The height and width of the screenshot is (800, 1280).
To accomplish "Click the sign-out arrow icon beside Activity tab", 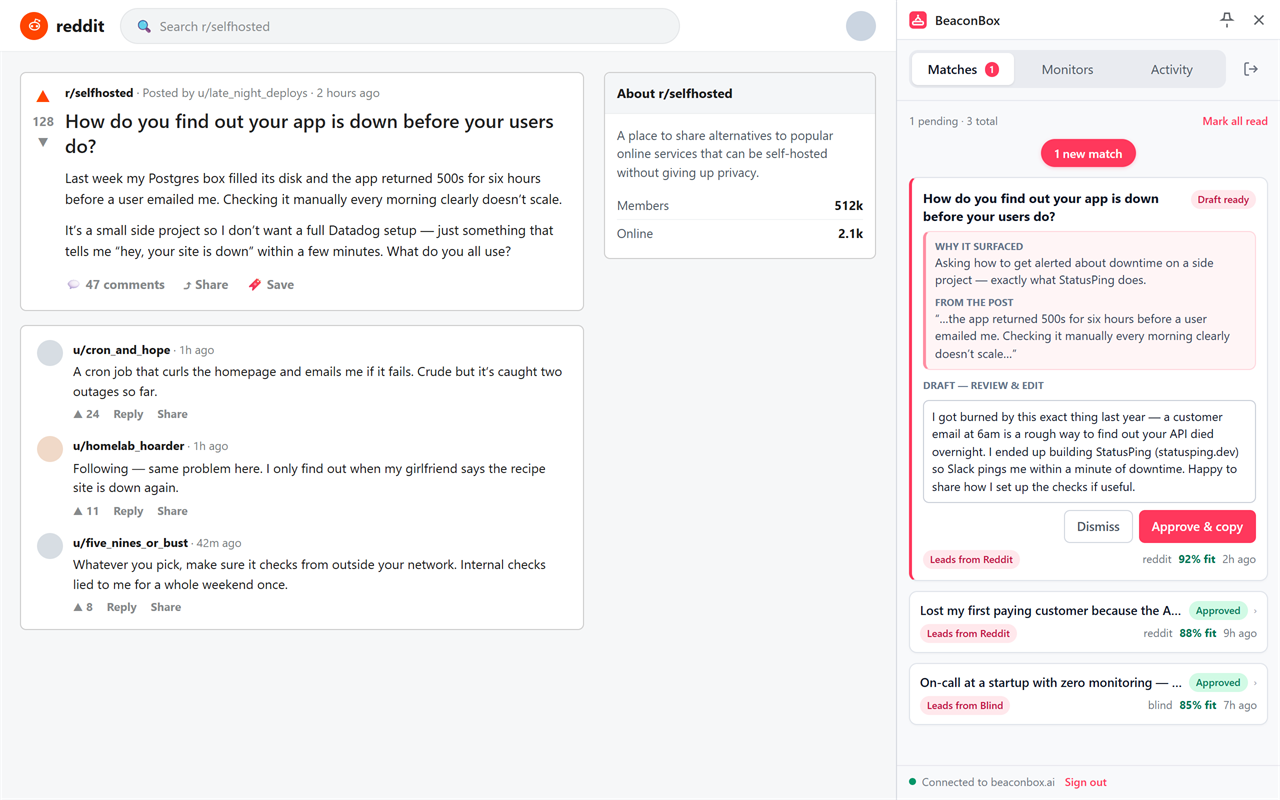I will pyautogui.click(x=1250, y=69).
